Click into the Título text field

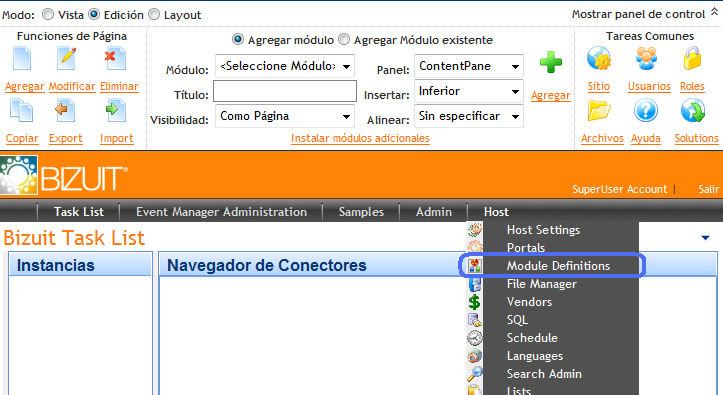click(x=284, y=91)
